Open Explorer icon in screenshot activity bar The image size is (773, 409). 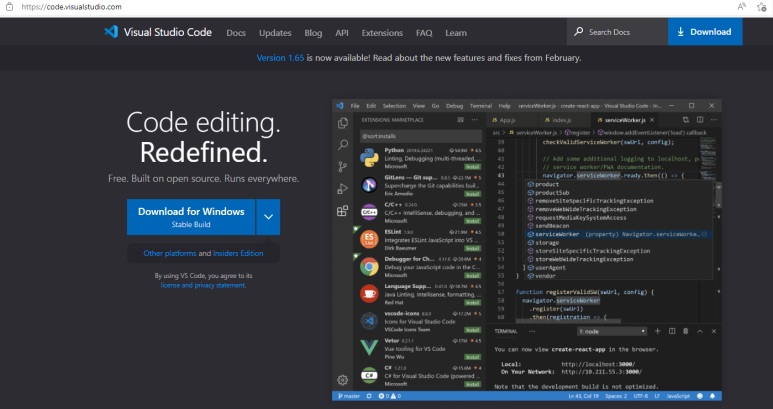[x=343, y=123]
